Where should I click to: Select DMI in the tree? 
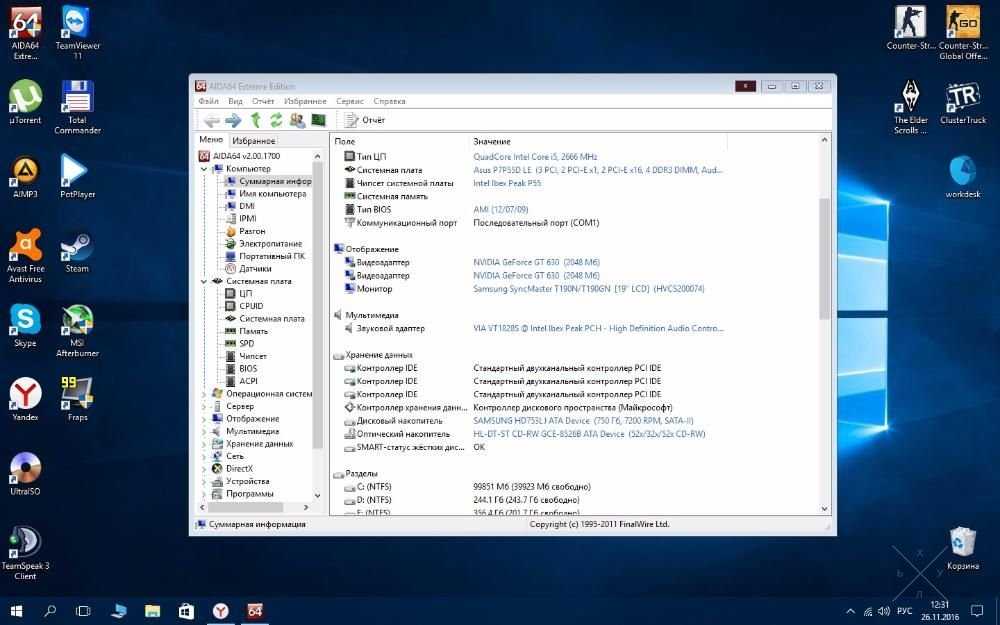247,206
